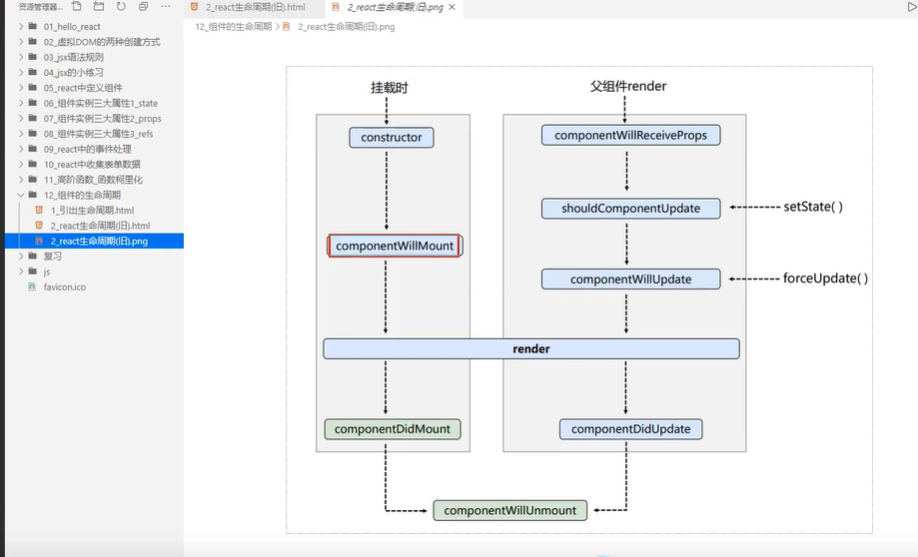Viewport: 918px width, 557px height.
Task: Click the 父组件render heading in diagram
Action: point(628,86)
